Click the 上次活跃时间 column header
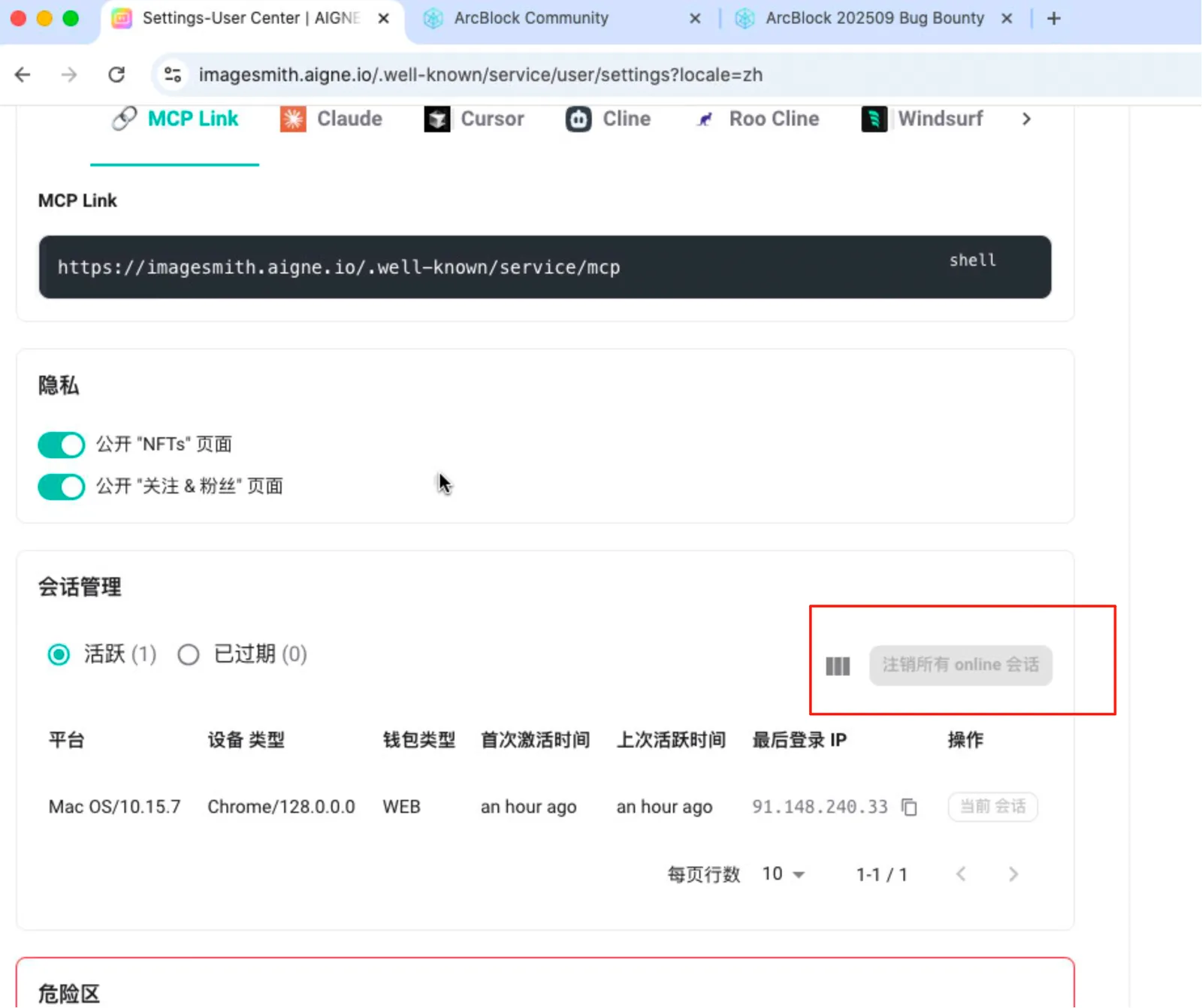Viewport: 1202px width, 1008px height. pos(671,740)
